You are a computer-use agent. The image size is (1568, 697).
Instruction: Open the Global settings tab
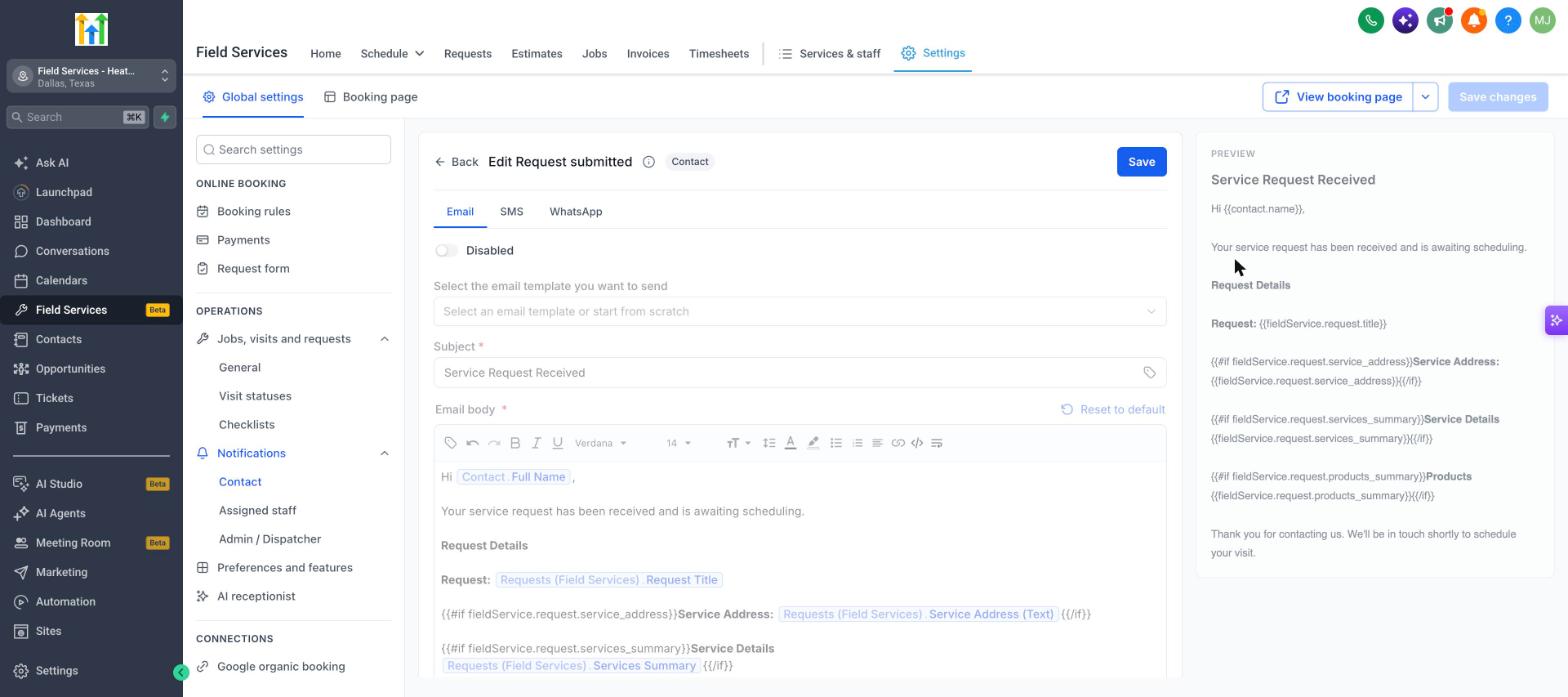pyautogui.click(x=253, y=97)
